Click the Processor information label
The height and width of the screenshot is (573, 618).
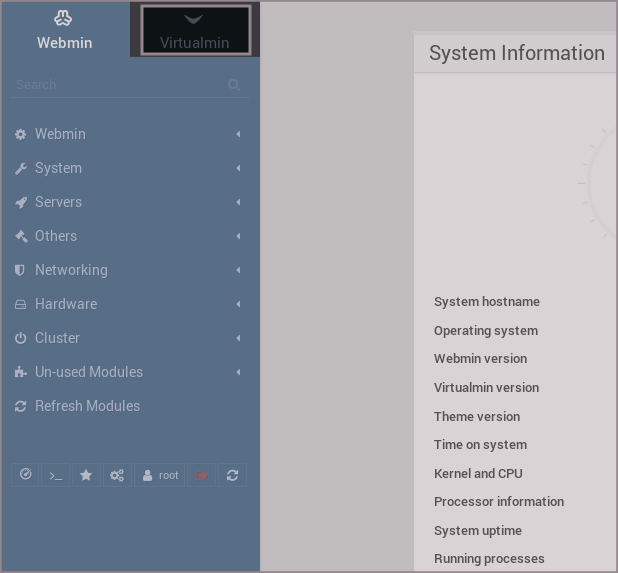[x=499, y=502]
